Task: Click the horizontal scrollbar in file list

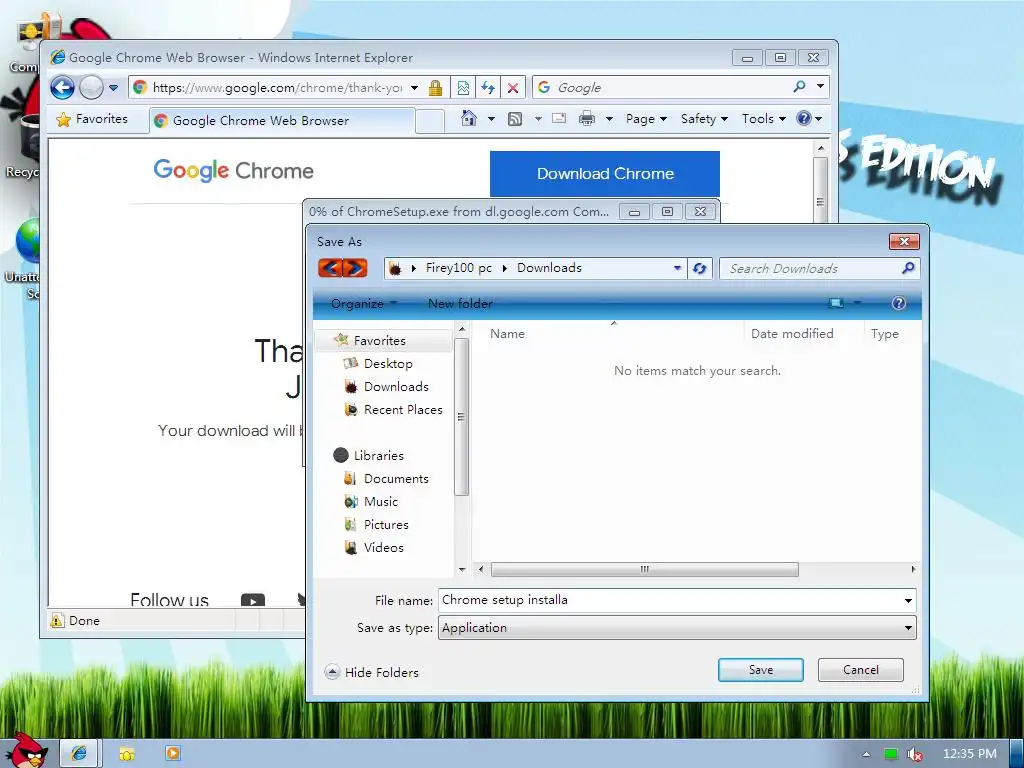Action: [x=645, y=569]
